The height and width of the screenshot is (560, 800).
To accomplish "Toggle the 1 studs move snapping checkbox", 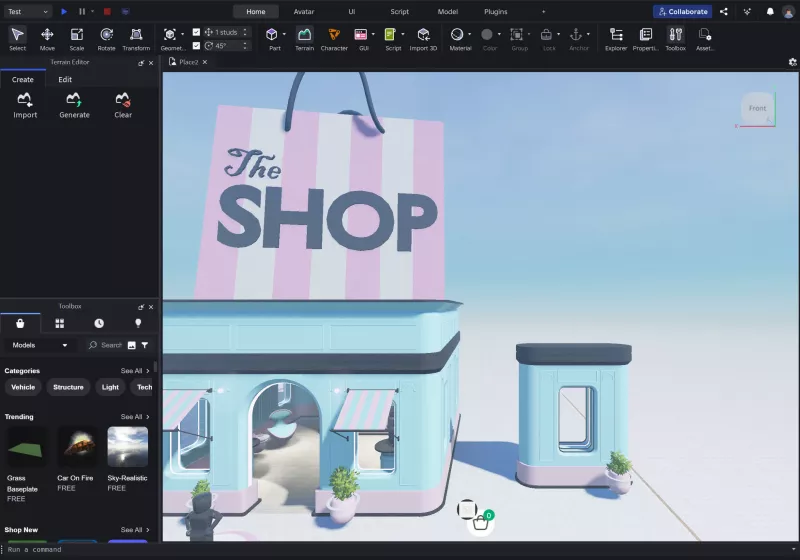I will [x=196, y=32].
